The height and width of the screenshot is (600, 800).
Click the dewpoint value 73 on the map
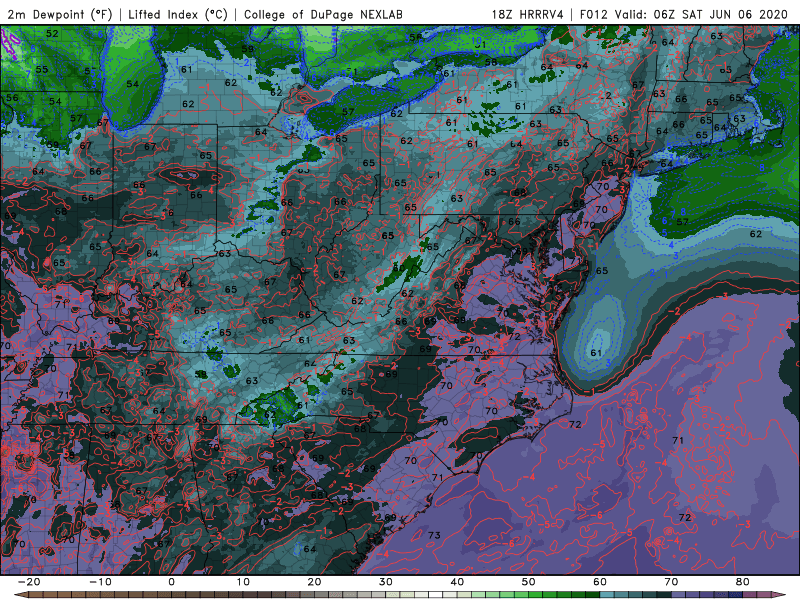434,535
